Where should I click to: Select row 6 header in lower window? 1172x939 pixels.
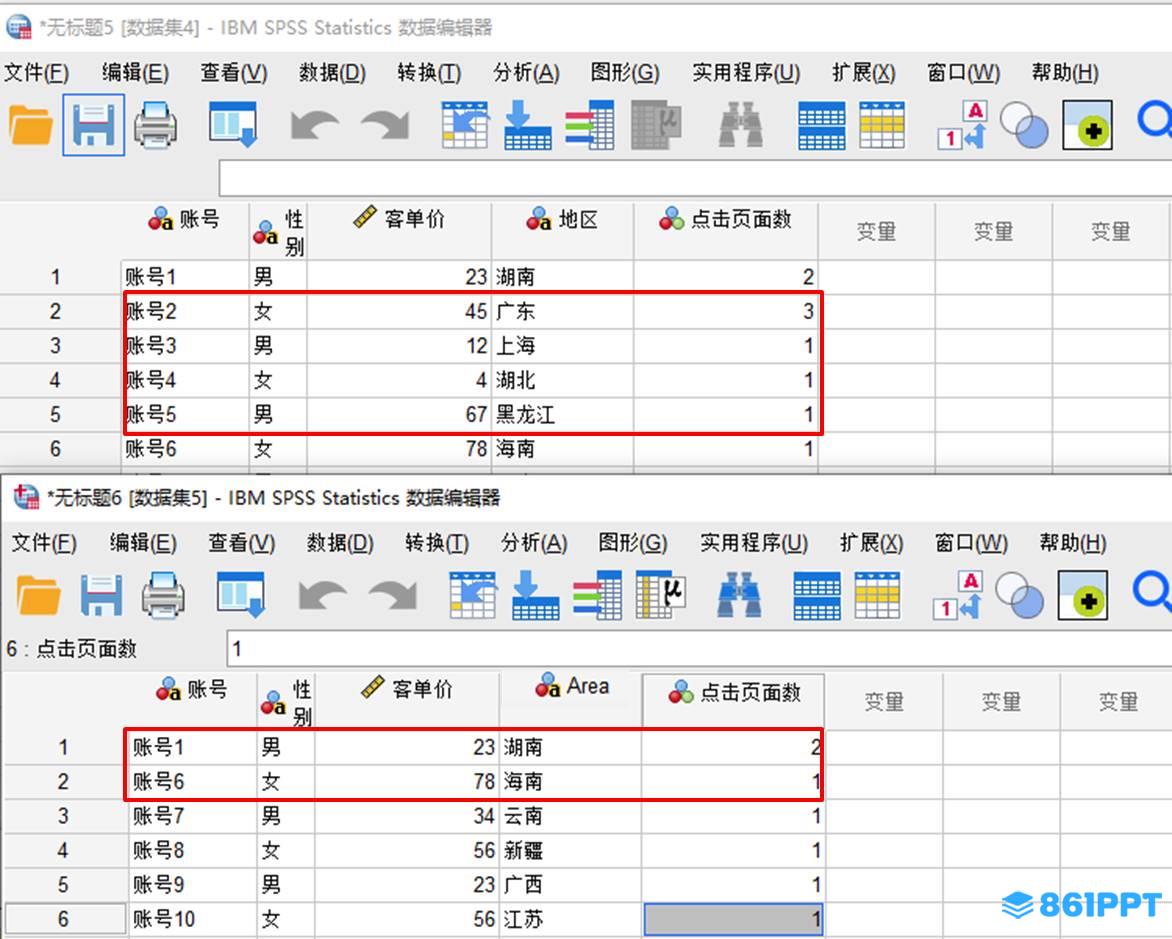[64, 919]
